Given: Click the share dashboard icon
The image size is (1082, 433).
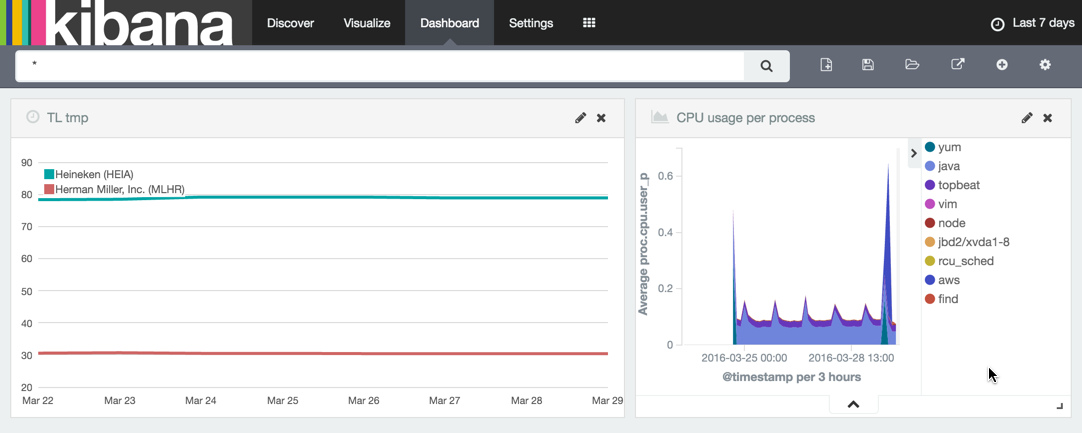Looking at the screenshot, I should click(957, 65).
